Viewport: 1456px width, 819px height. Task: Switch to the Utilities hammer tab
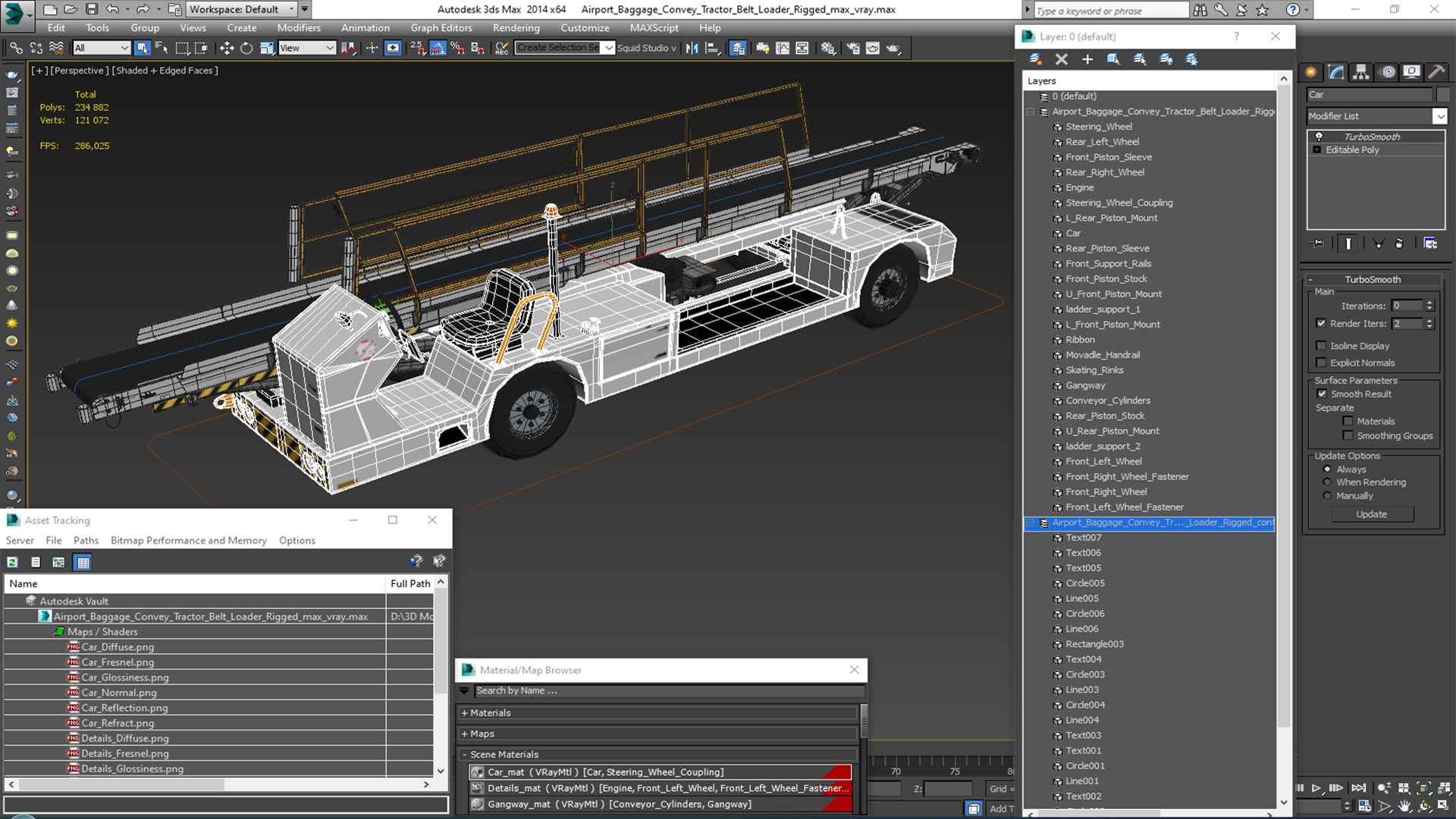pyautogui.click(x=1436, y=72)
